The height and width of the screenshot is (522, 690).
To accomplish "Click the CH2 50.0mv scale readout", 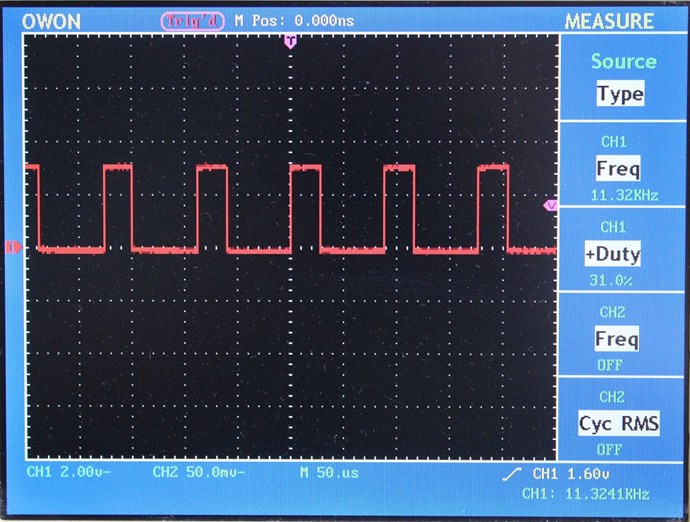I will (199, 472).
